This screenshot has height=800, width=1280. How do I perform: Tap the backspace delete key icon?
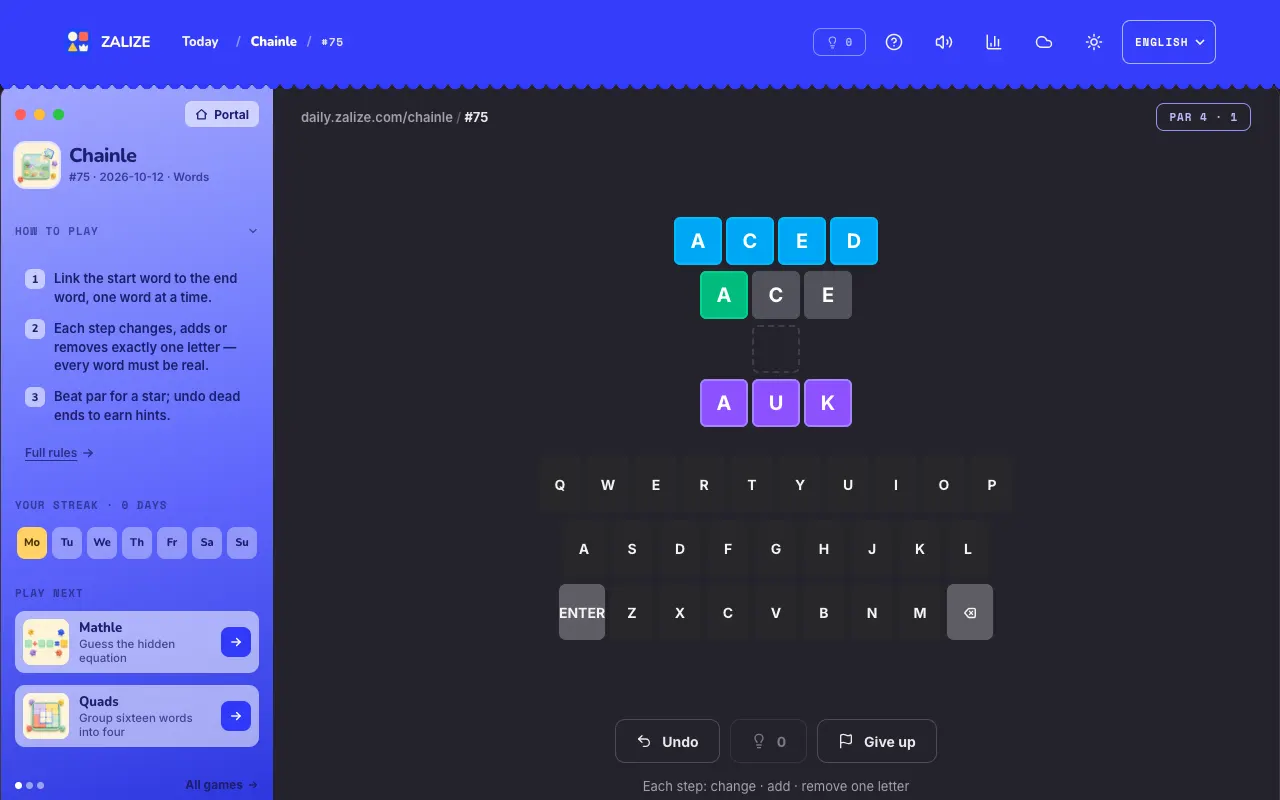tap(970, 612)
